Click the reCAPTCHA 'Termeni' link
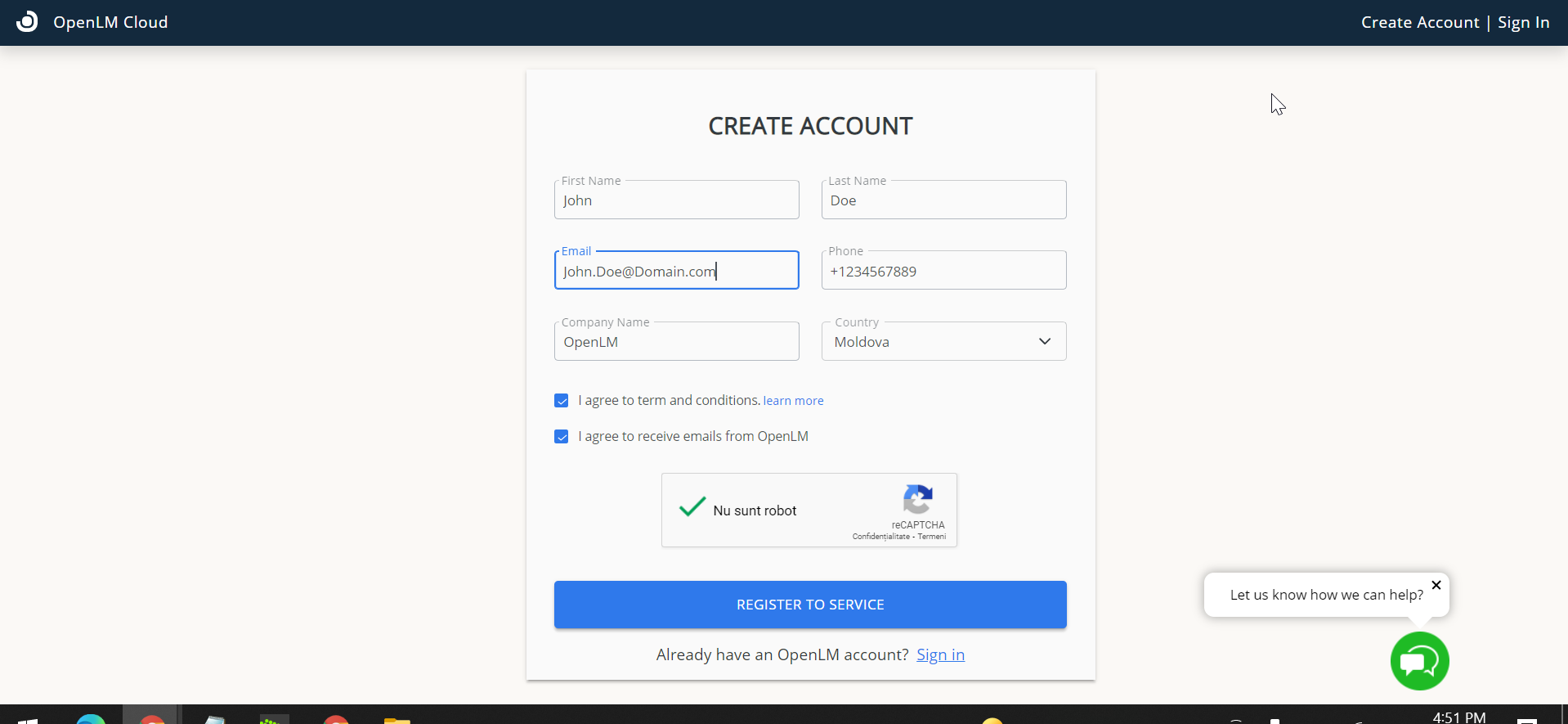Image resolution: width=1568 pixels, height=724 pixels. 931,537
